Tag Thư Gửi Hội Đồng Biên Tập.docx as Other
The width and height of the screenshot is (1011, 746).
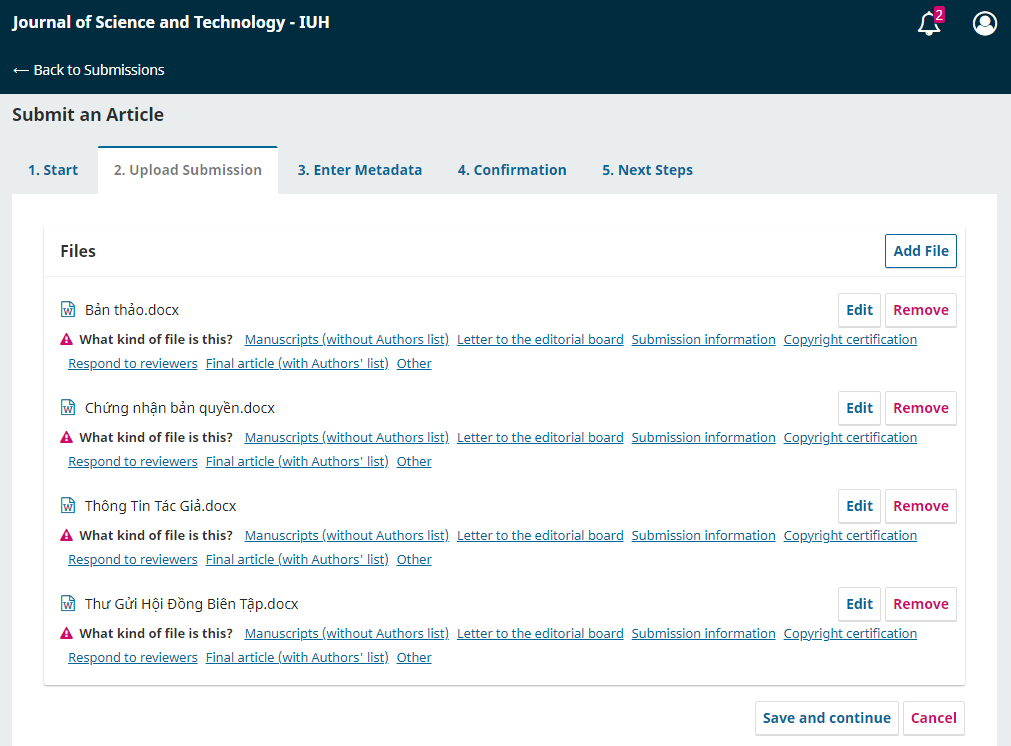point(414,658)
